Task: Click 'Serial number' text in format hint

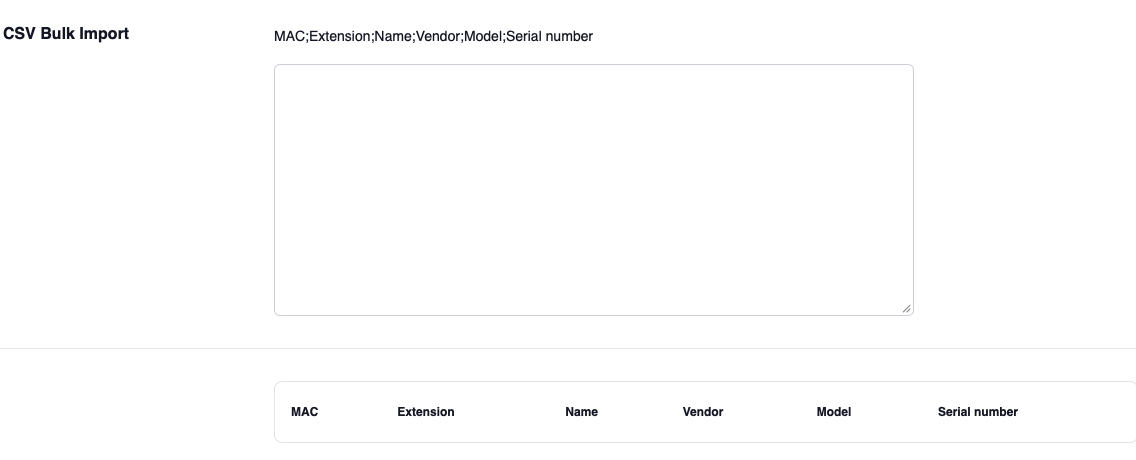Action: point(549,37)
